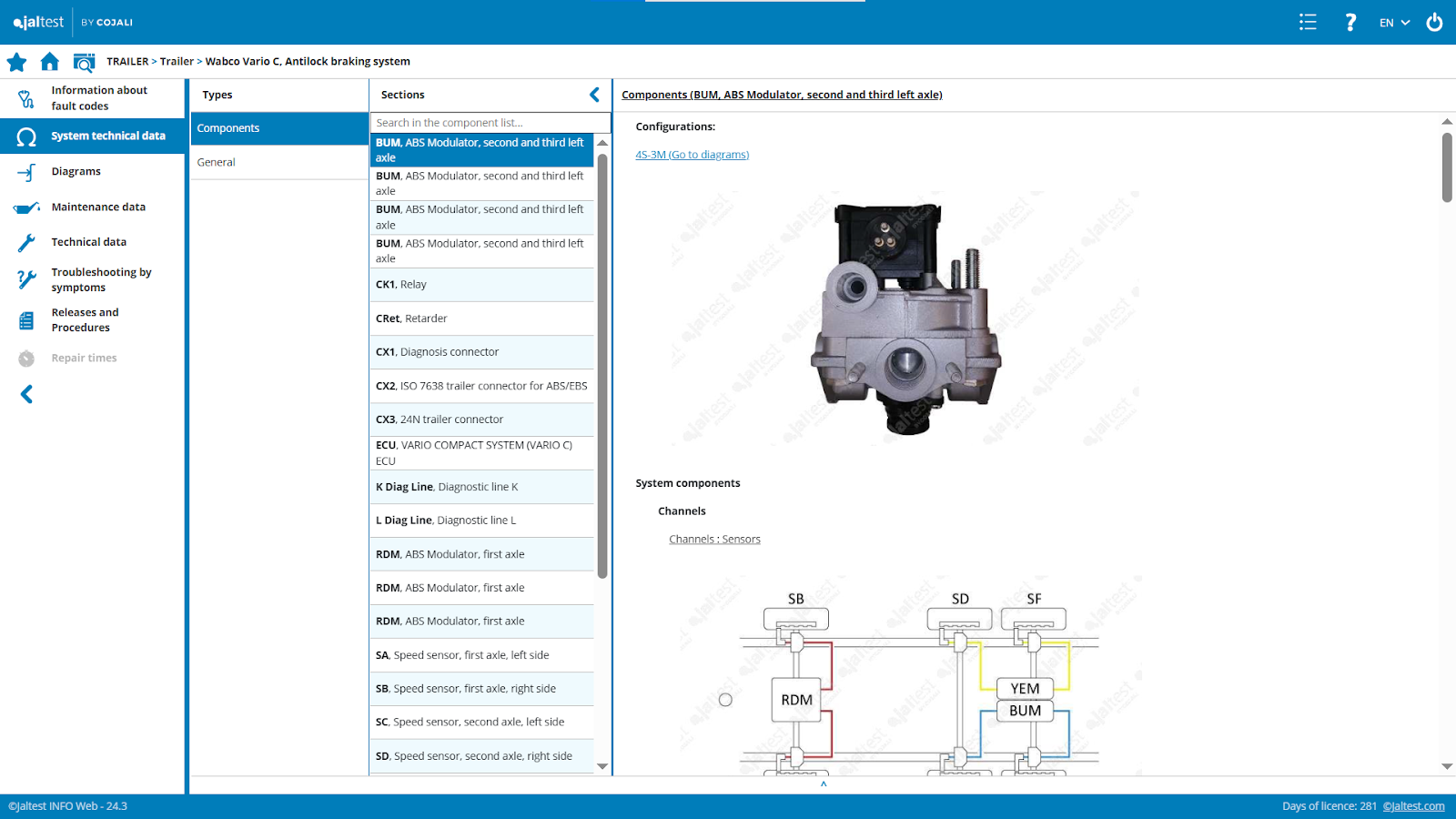Open 4S-3M (Go to diagrams) link
1456x819 pixels.
693,155
